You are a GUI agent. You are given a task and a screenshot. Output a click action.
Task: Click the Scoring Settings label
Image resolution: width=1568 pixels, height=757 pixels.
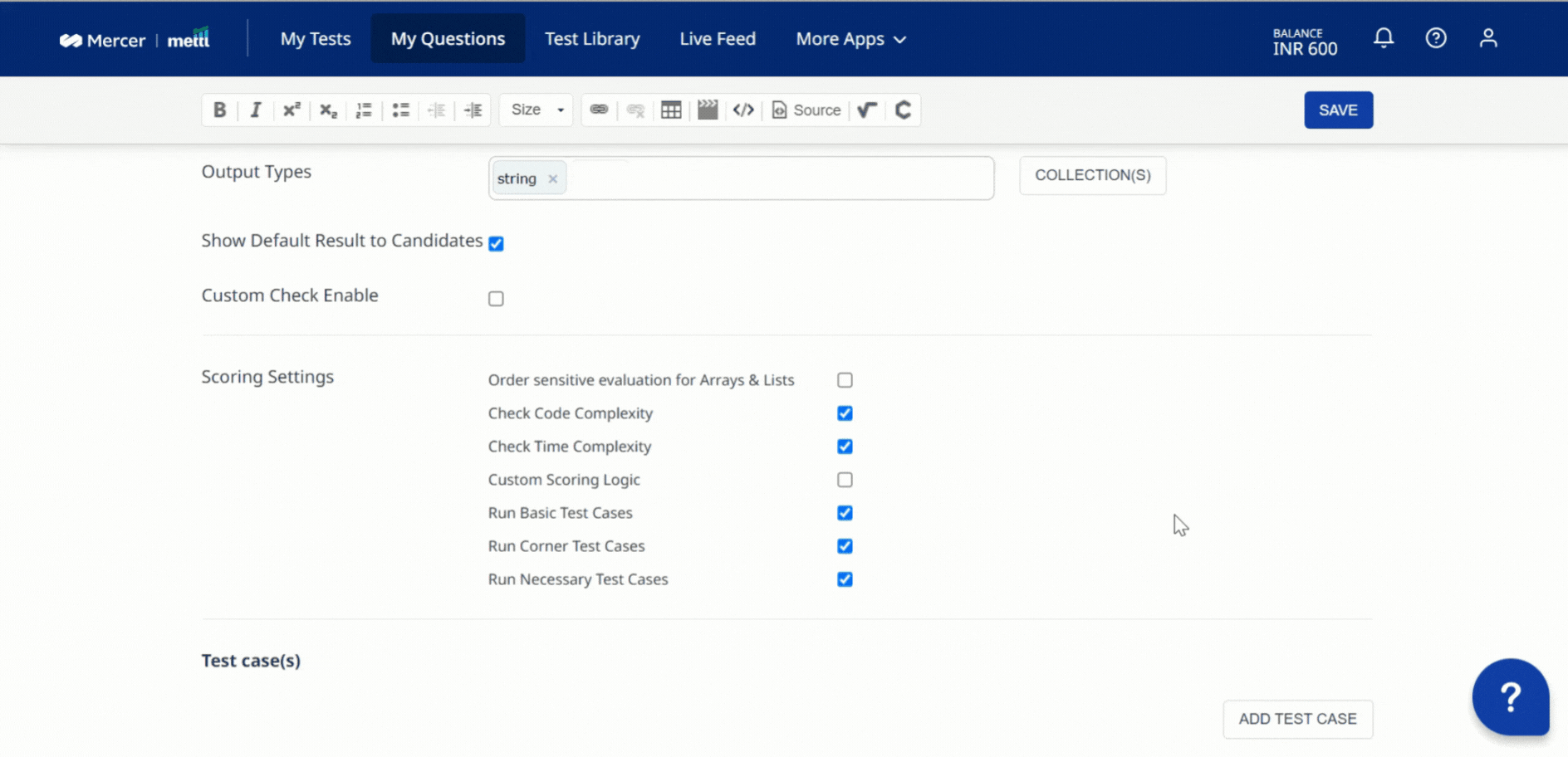click(267, 377)
